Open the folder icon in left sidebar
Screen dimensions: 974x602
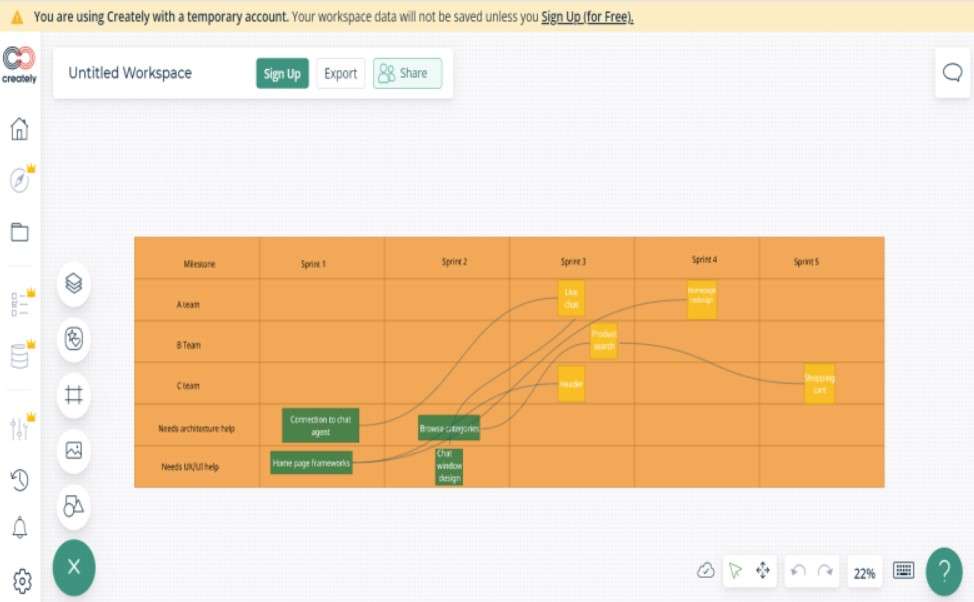(x=19, y=232)
